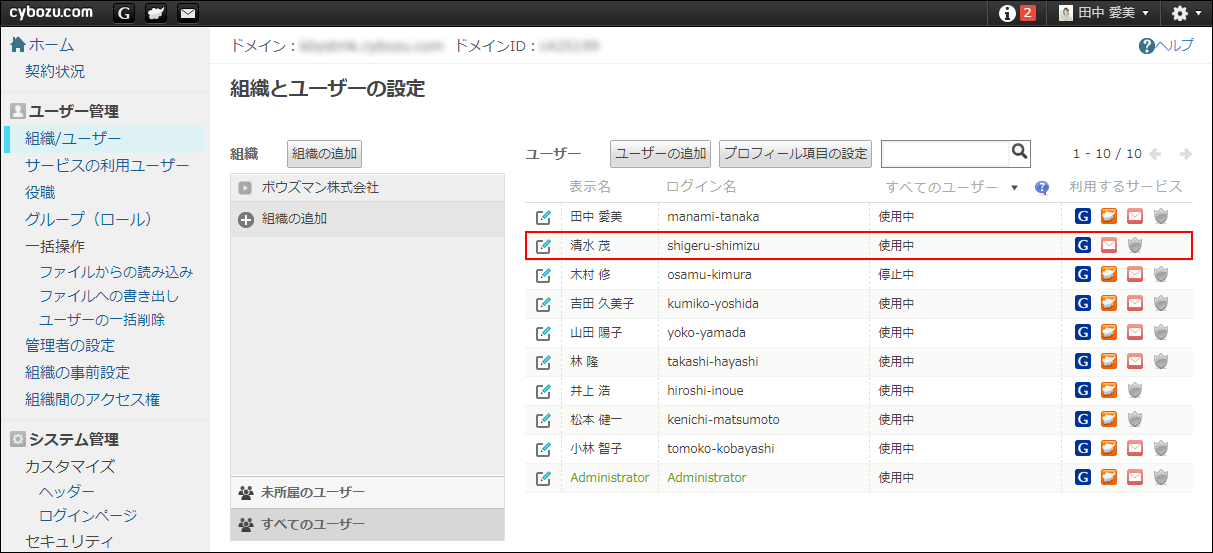The width and height of the screenshot is (1213, 553).
Task: Edit user 木村 修 pencil icon
Action: point(543,275)
